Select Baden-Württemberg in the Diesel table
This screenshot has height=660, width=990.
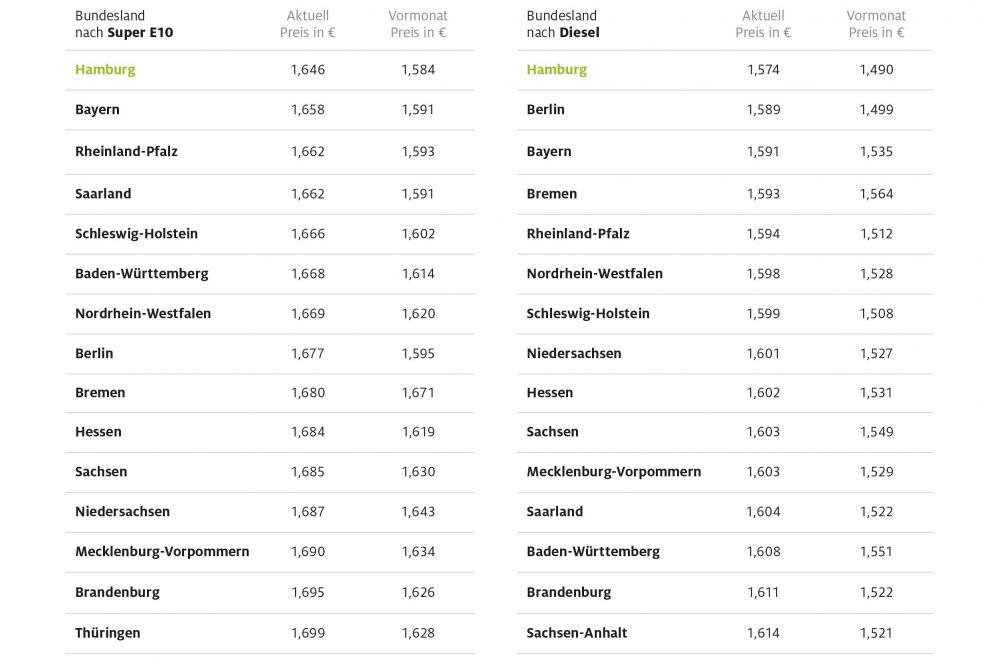[x=593, y=551]
